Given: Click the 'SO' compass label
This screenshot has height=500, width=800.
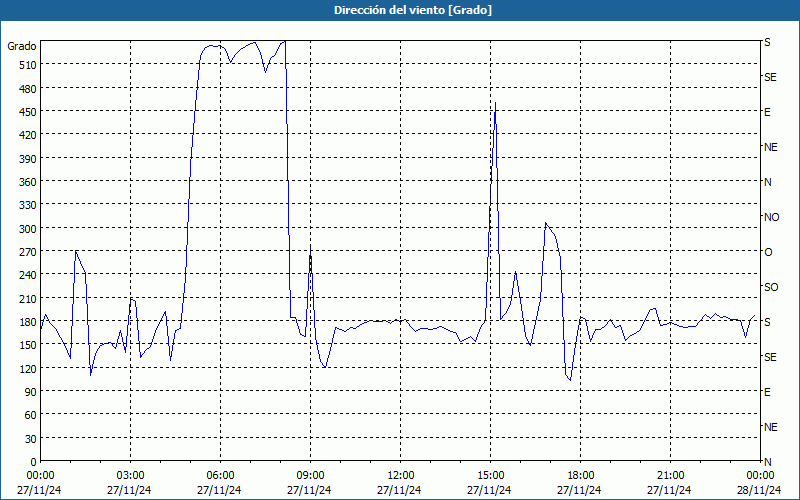Looking at the screenshot, I should coord(771,287).
